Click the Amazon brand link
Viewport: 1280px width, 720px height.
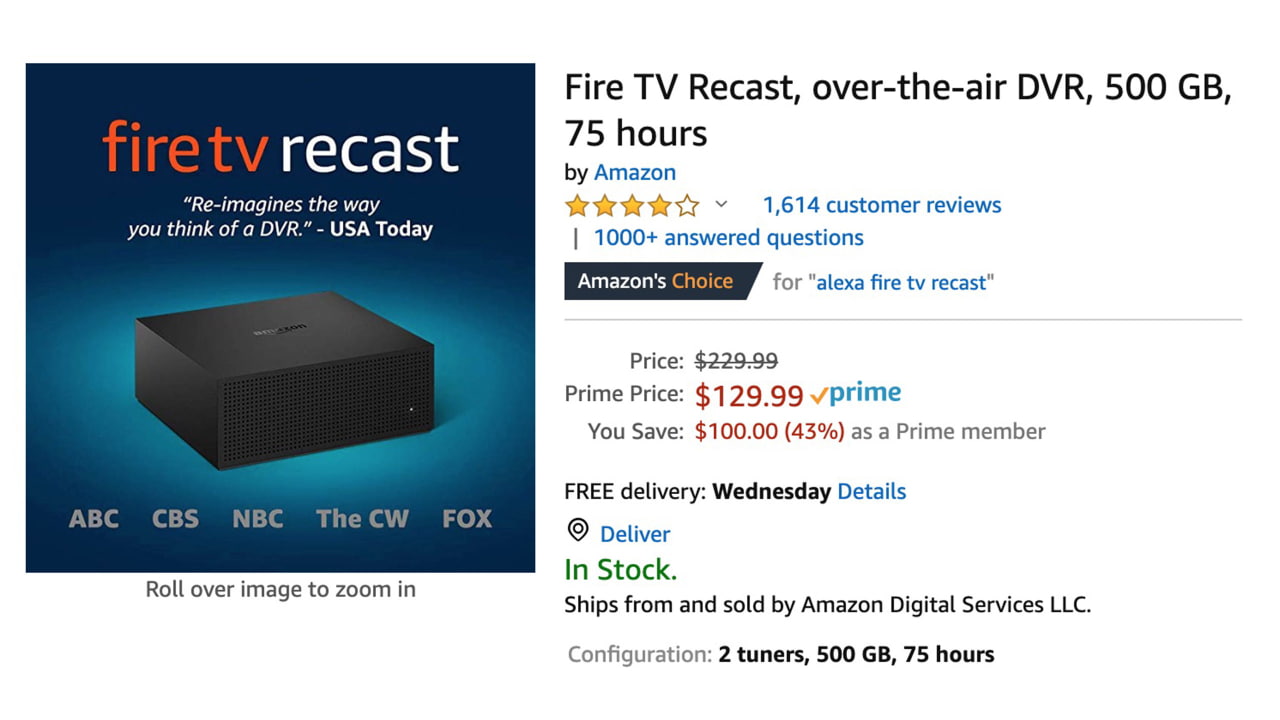point(635,172)
